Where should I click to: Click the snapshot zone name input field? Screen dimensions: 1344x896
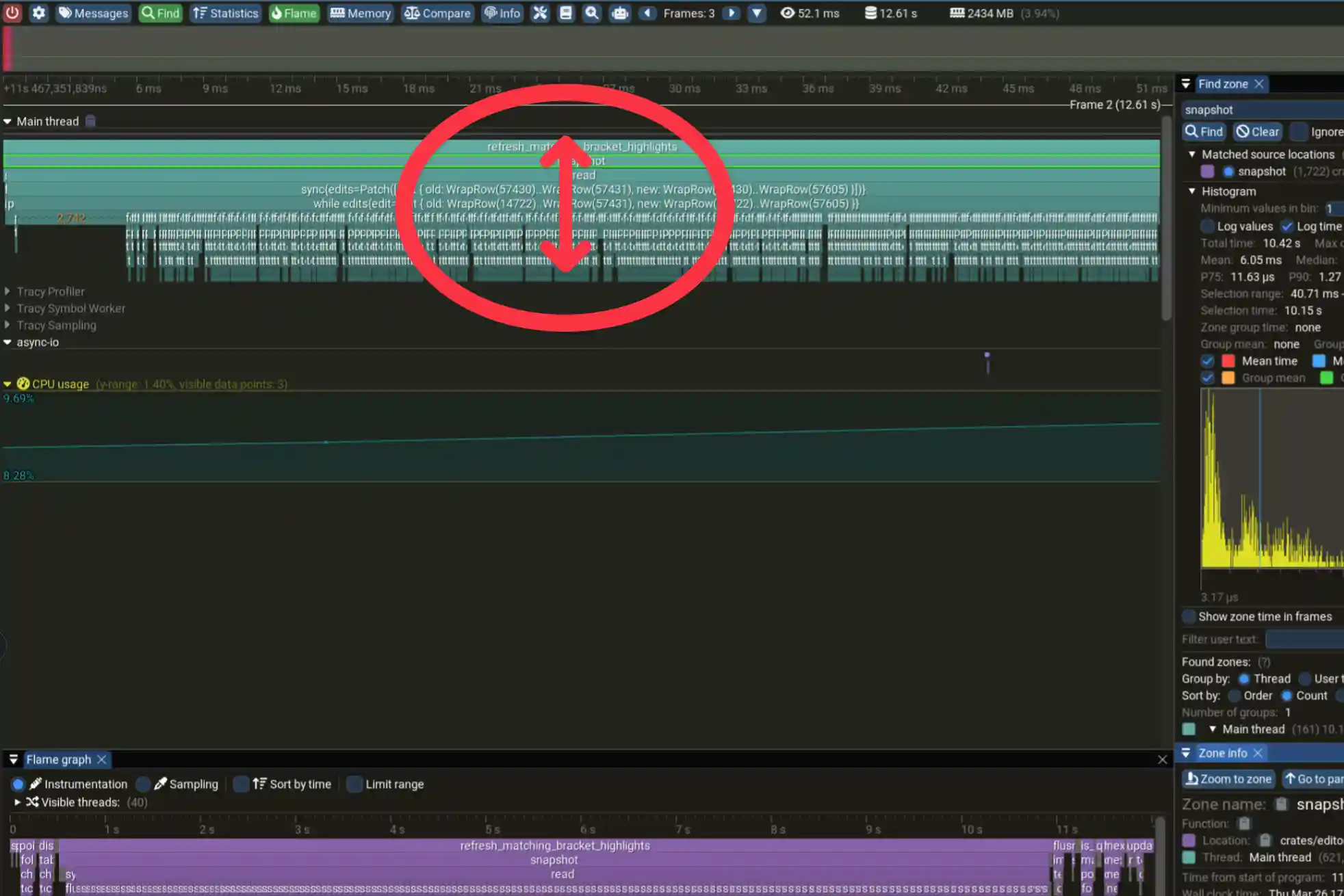pyautogui.click(x=1263, y=109)
